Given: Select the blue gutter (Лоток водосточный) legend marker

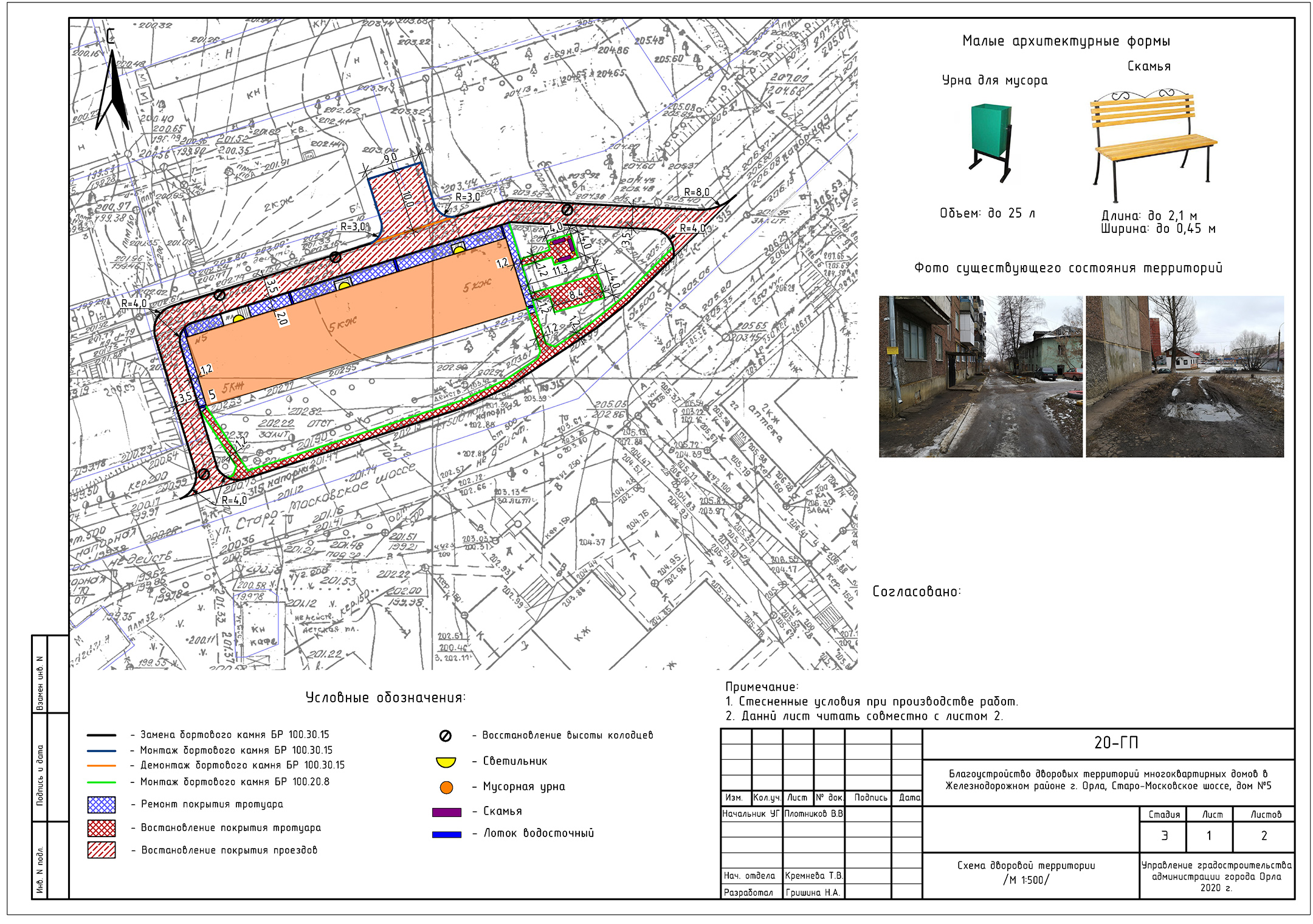Looking at the screenshot, I should pyautogui.click(x=446, y=835).
